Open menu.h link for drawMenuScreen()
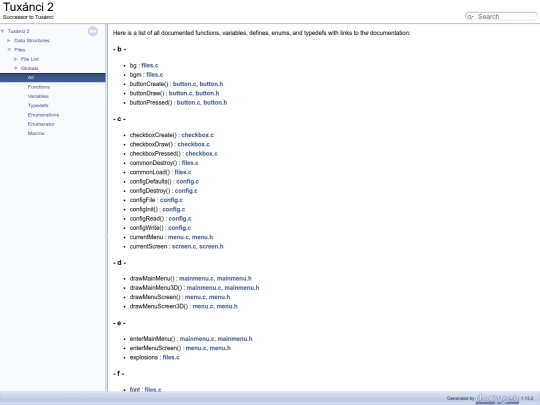 pos(219,297)
